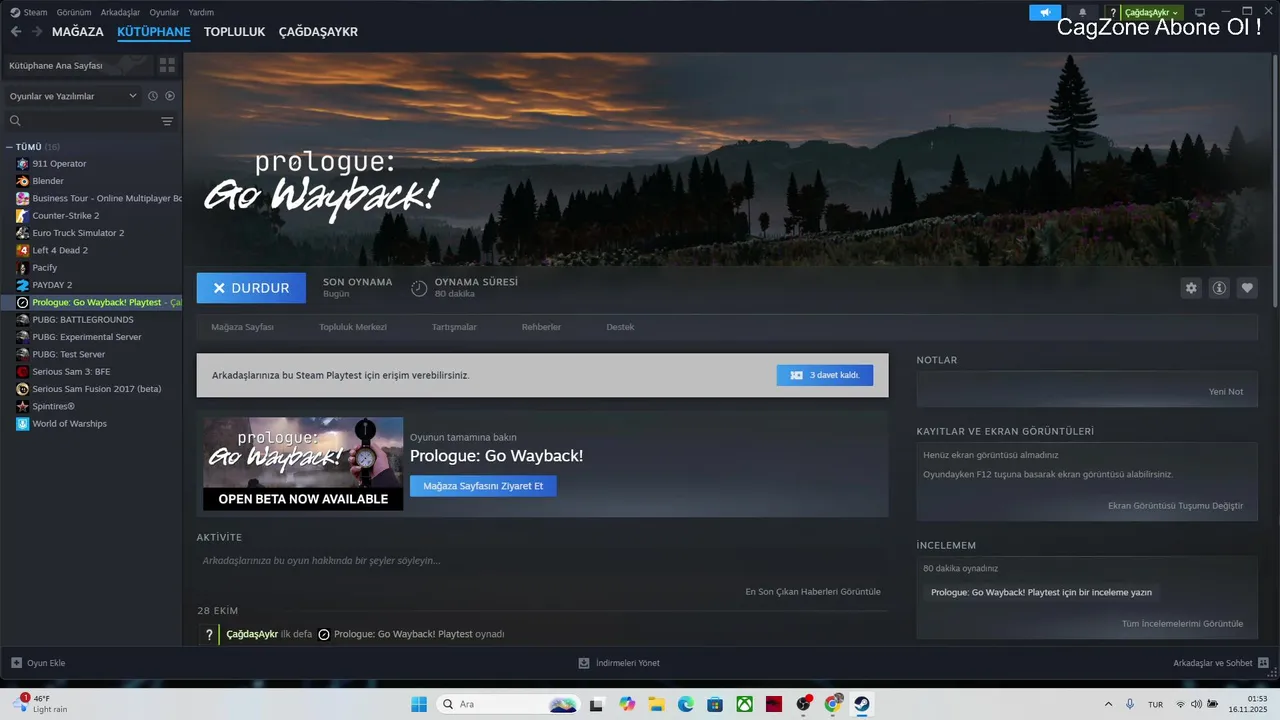Open 'İndirmeleri Yönet' downloads manager

619,663
